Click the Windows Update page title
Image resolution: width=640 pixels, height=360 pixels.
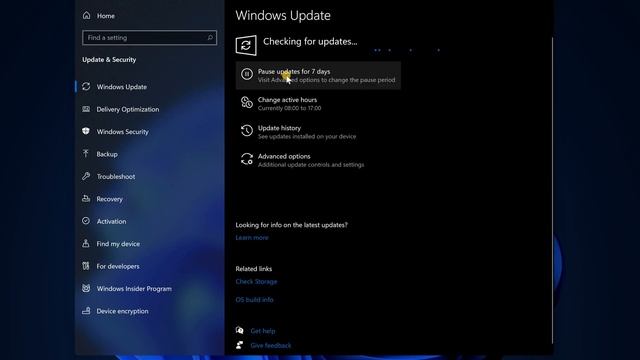click(283, 16)
